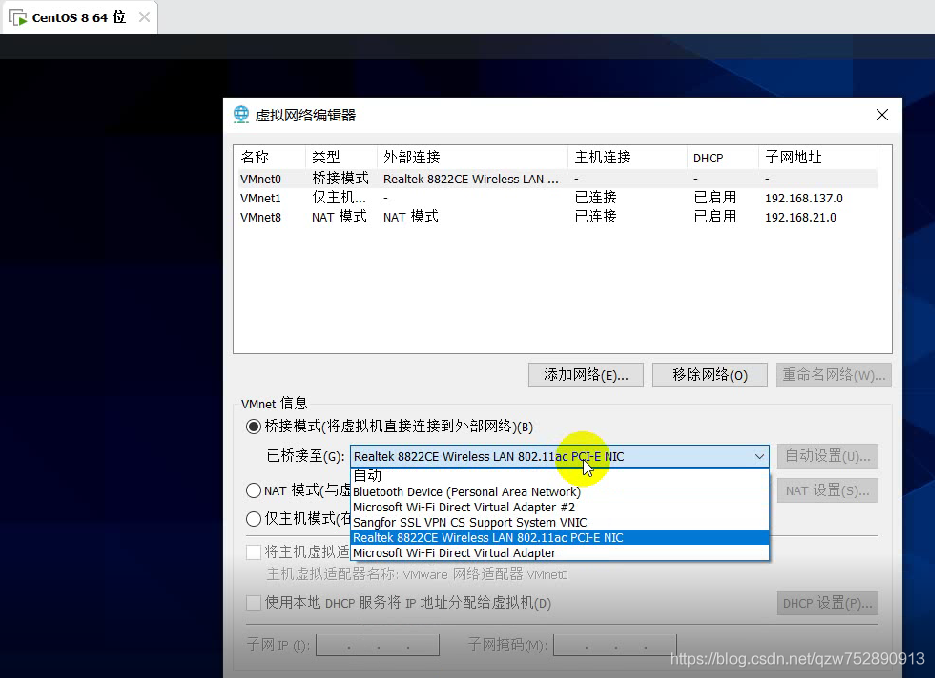Click the 外部连接 column header
935x678 pixels.
pos(472,157)
